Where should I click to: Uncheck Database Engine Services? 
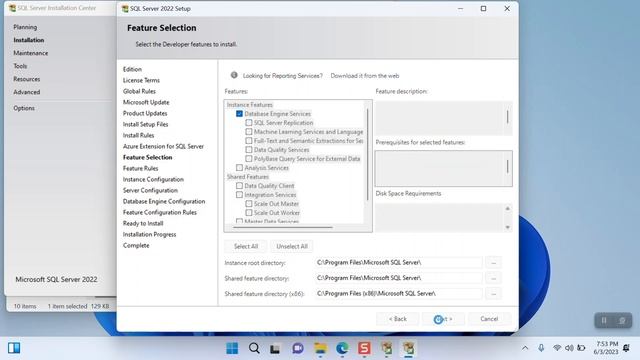click(239, 114)
